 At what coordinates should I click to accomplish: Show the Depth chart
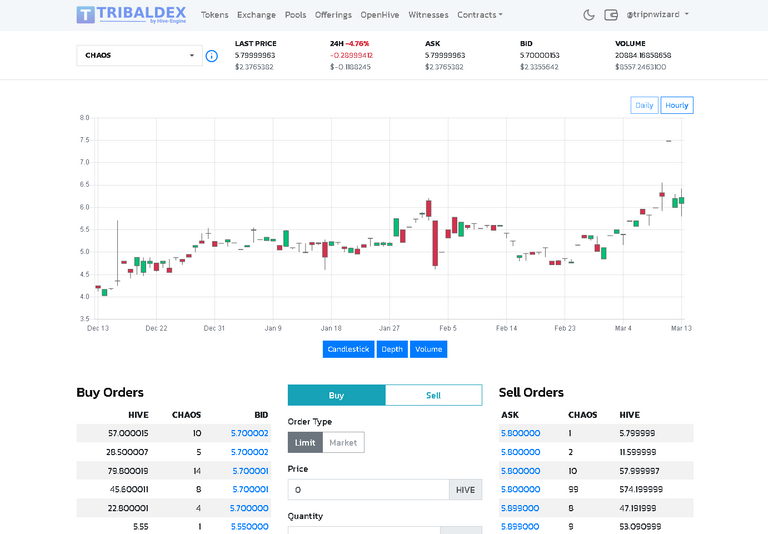[x=392, y=349]
